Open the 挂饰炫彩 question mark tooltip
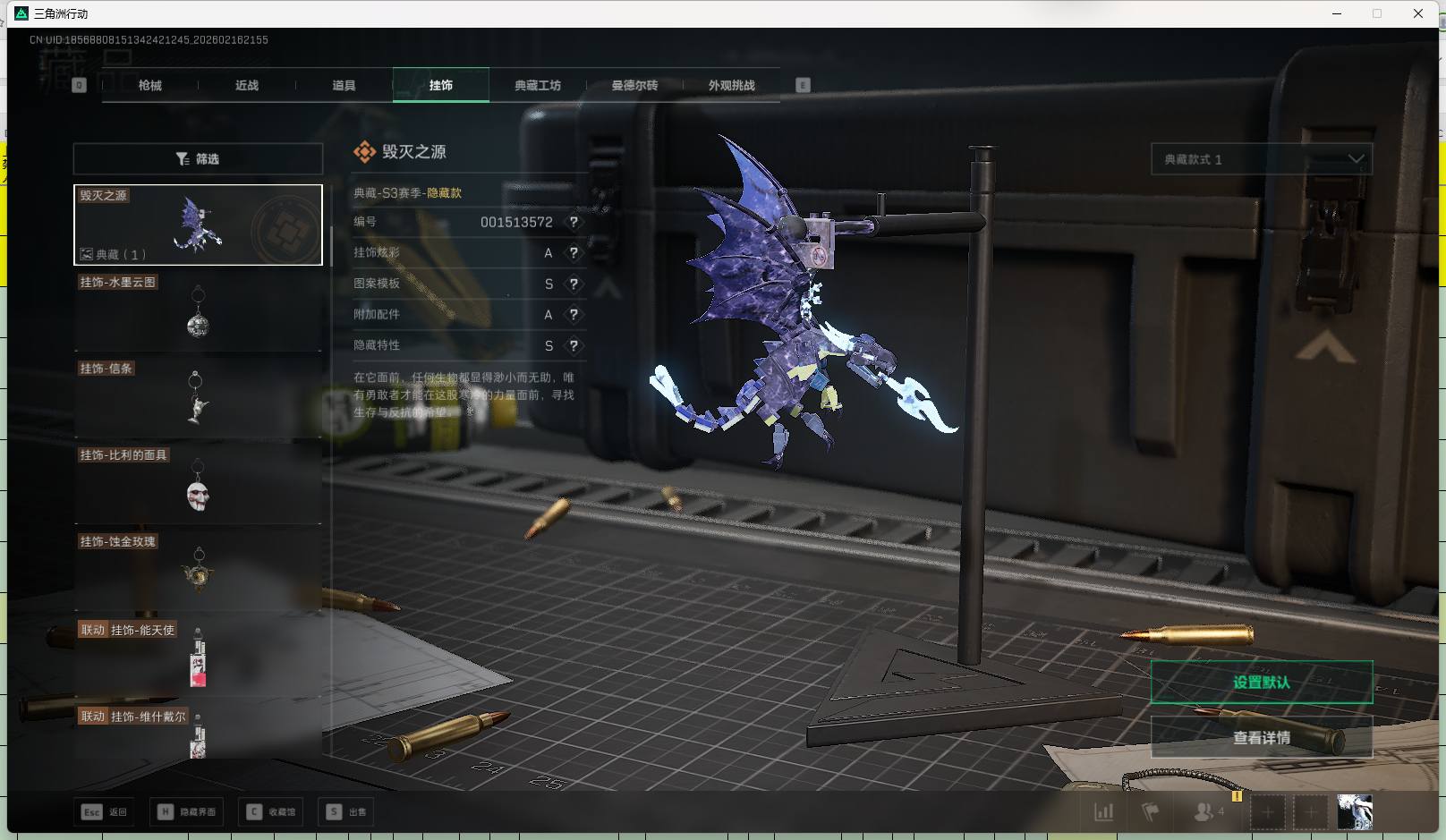This screenshot has height=840, width=1446. click(574, 253)
